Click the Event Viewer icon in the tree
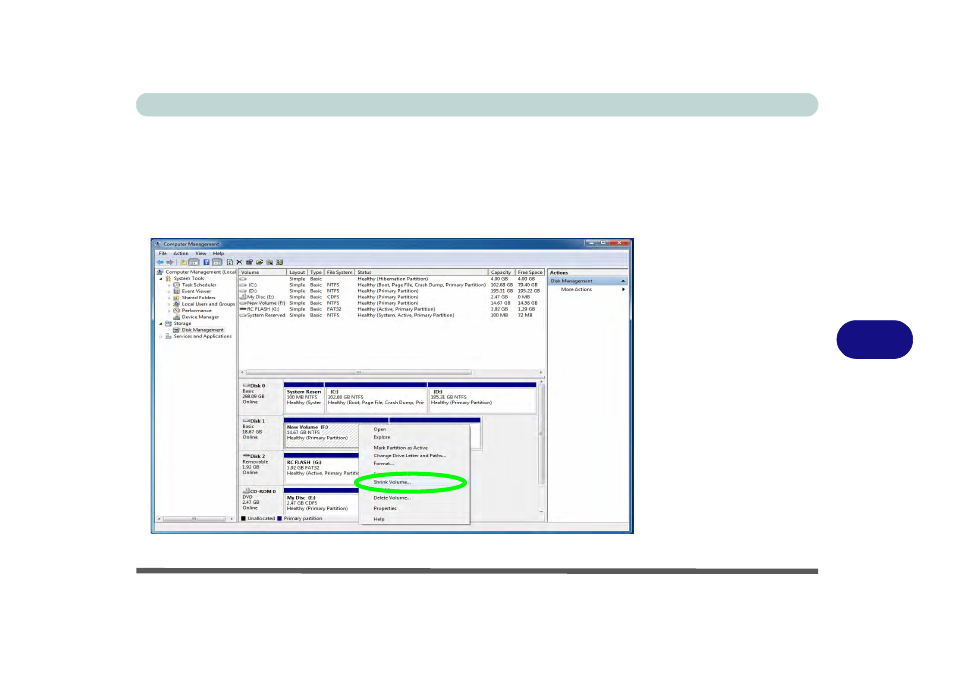The height and width of the screenshot is (673, 954). pyautogui.click(x=176, y=291)
